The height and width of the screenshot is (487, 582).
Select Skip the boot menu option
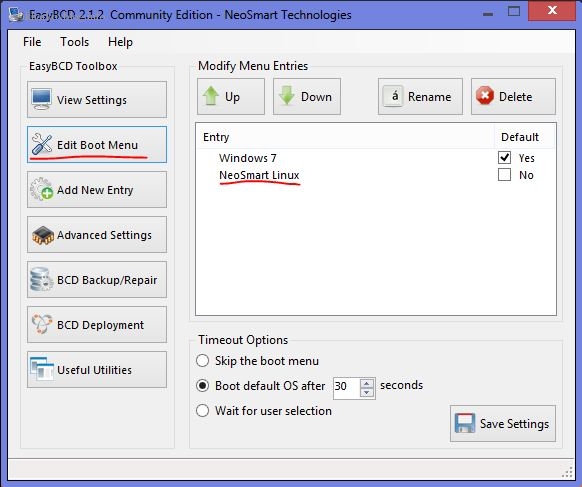[x=202, y=361]
